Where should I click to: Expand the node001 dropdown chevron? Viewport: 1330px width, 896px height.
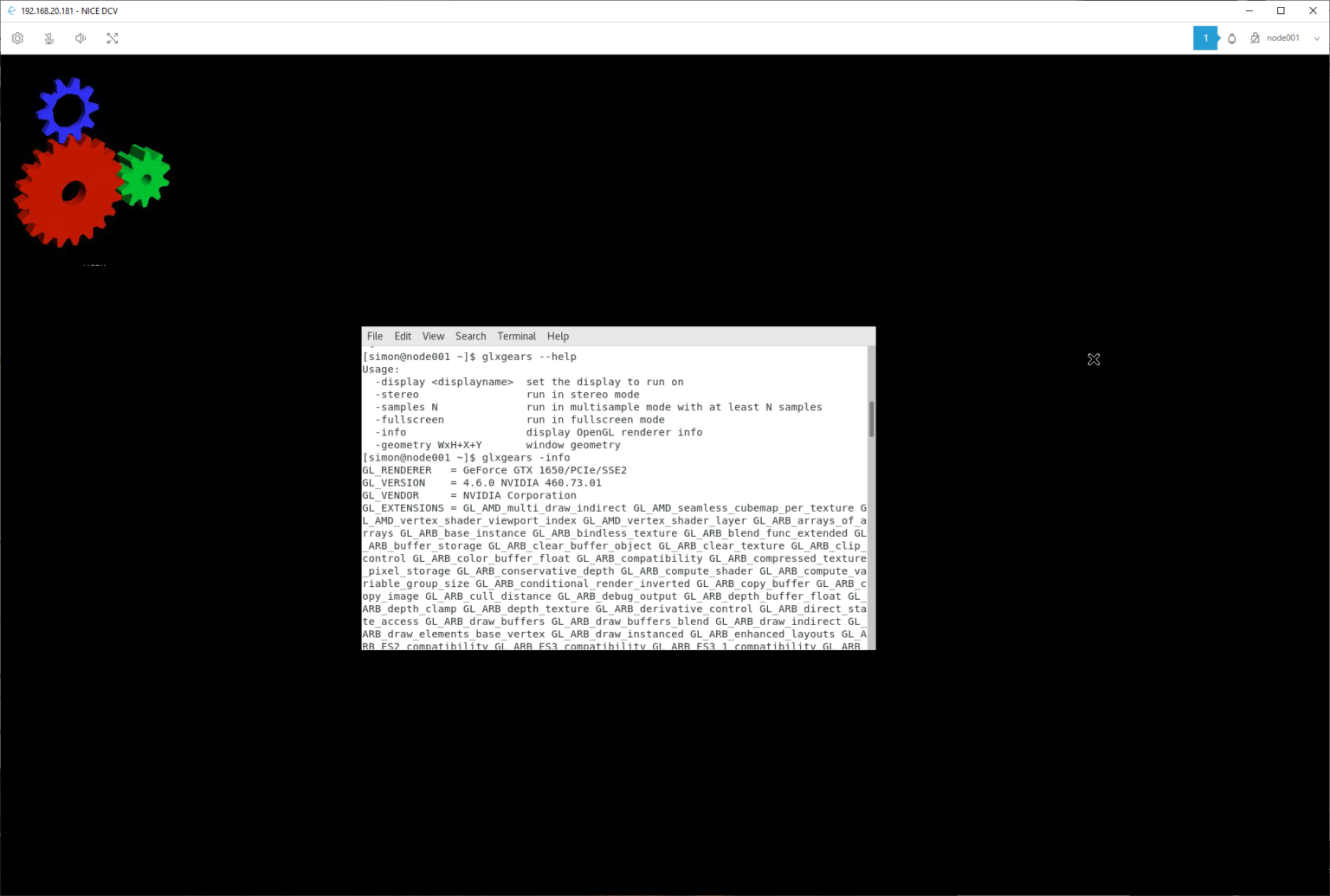pyautogui.click(x=1317, y=38)
